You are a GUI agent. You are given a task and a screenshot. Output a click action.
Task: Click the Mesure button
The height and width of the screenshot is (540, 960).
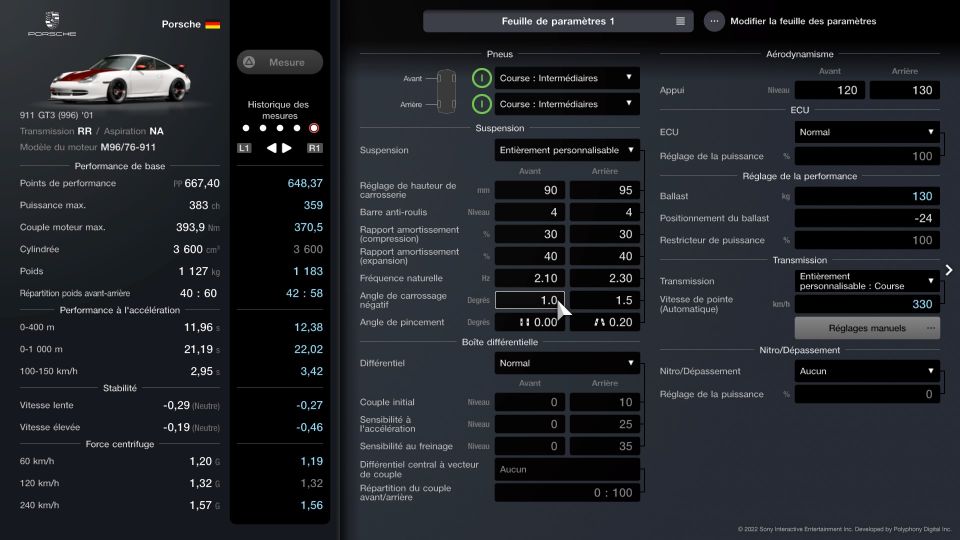pyautogui.click(x=280, y=62)
